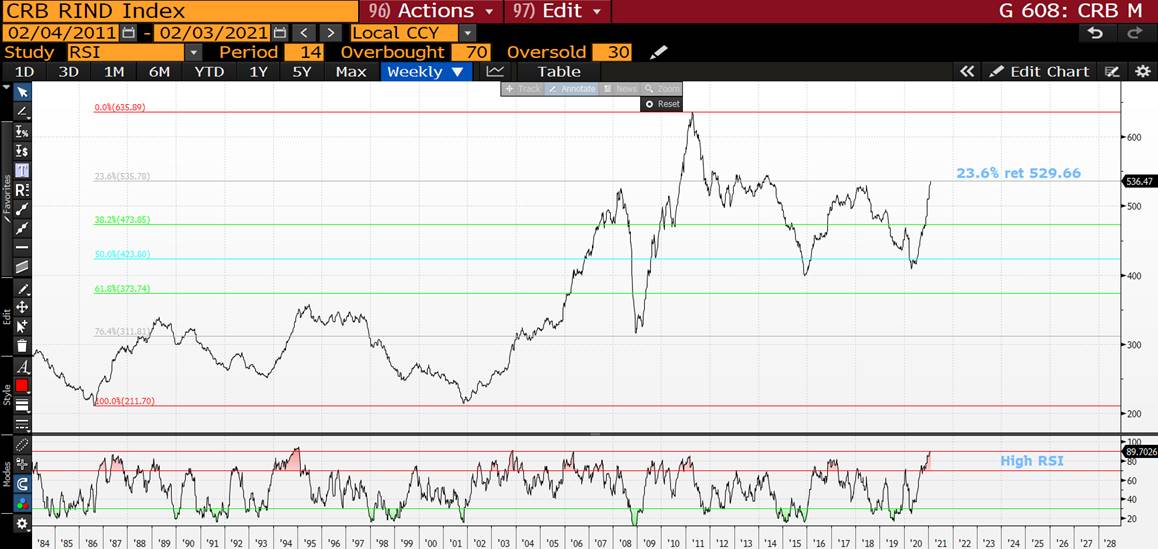This screenshot has height=549, width=1158.
Task: Select the YTD range tab
Action: tap(209, 72)
